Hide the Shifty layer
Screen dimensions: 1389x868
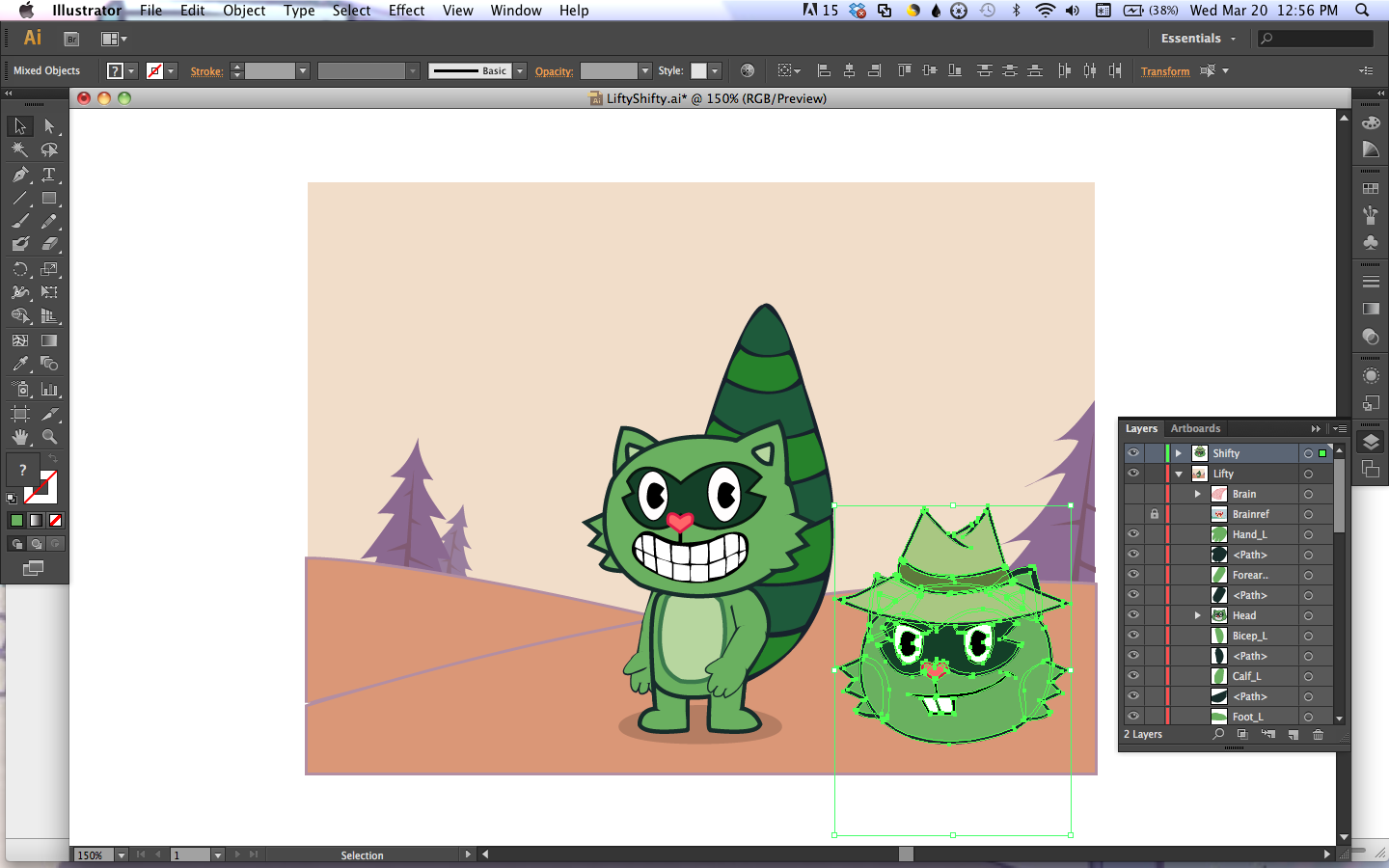coord(1133,453)
